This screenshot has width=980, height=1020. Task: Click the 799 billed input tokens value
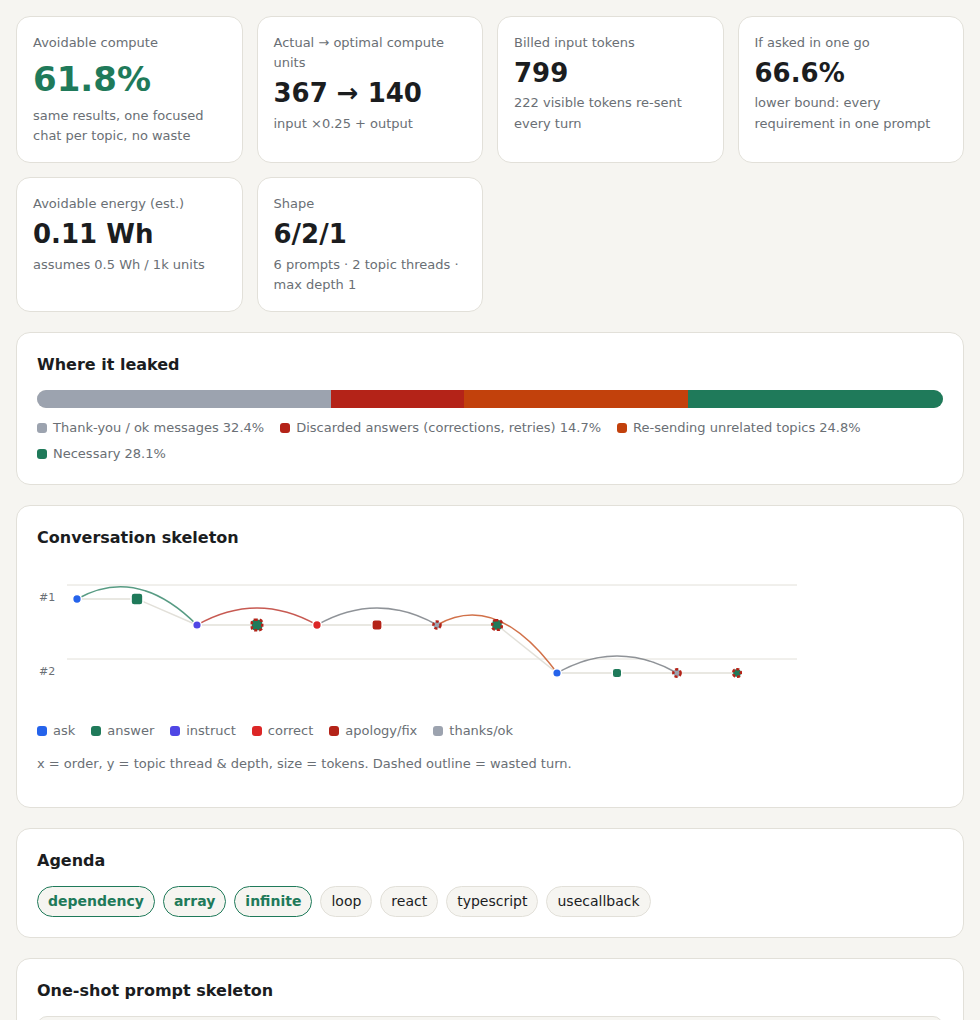coord(541,72)
